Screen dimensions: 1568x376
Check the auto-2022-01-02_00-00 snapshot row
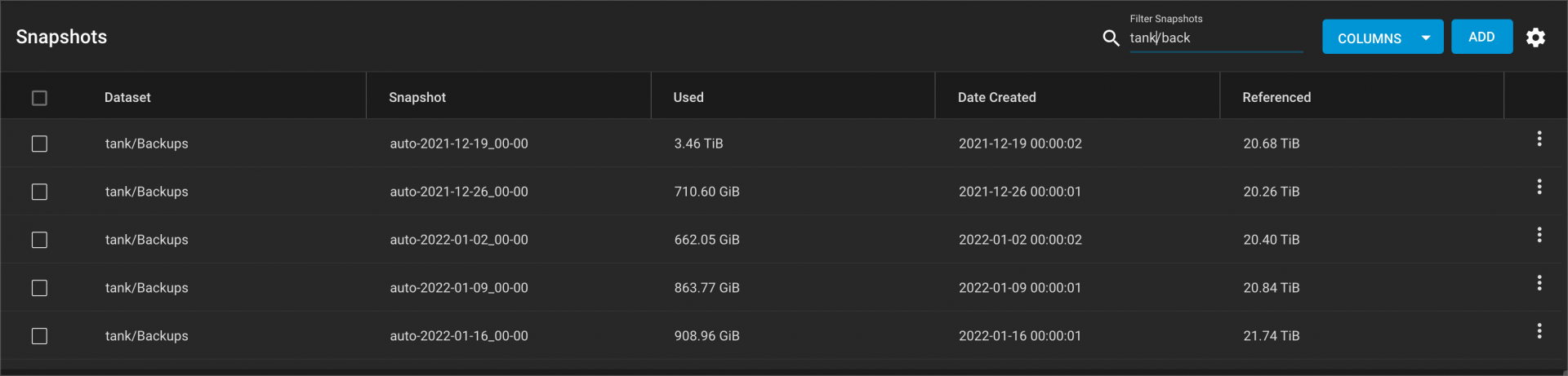pyautogui.click(x=39, y=240)
